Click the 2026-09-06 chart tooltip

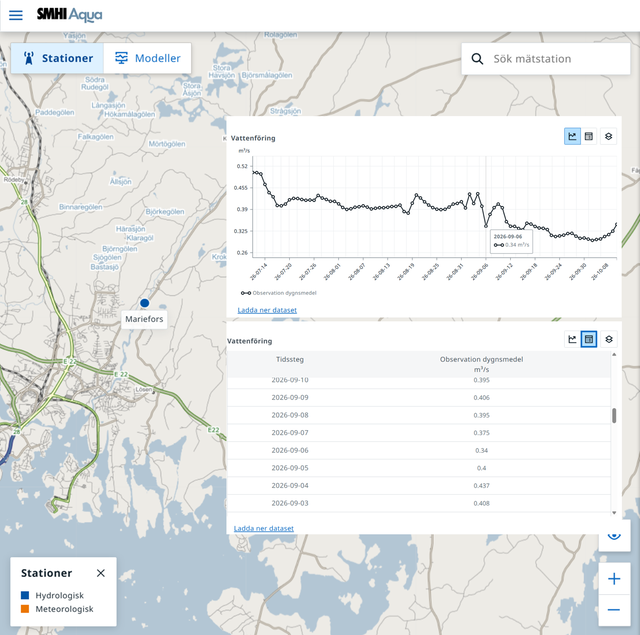pyautogui.click(x=511, y=241)
